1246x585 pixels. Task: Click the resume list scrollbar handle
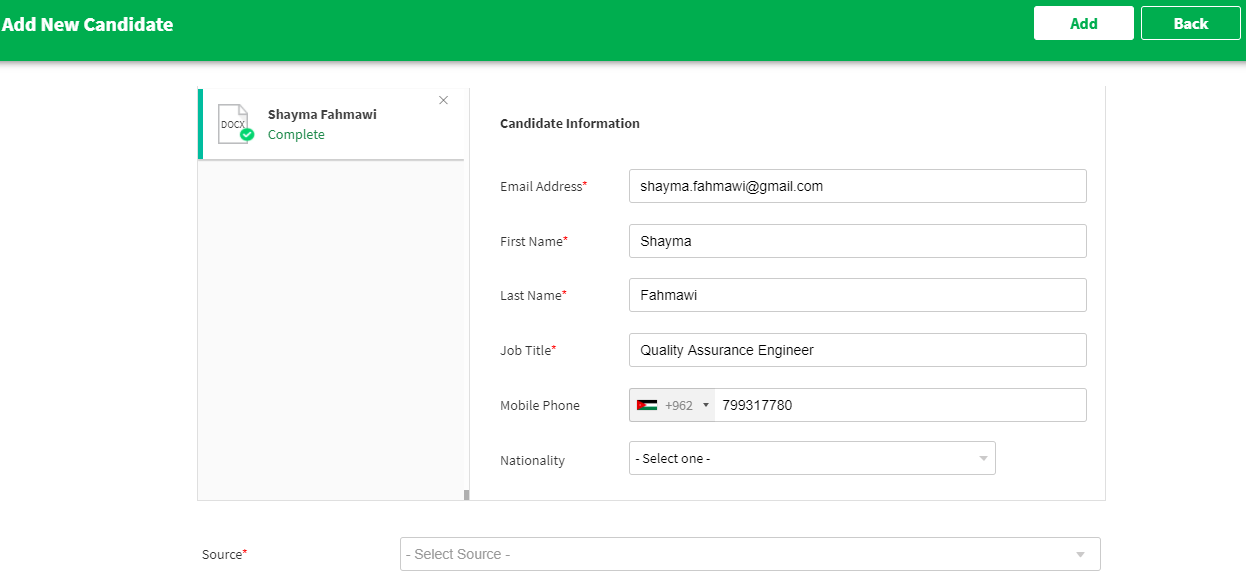coord(466,494)
